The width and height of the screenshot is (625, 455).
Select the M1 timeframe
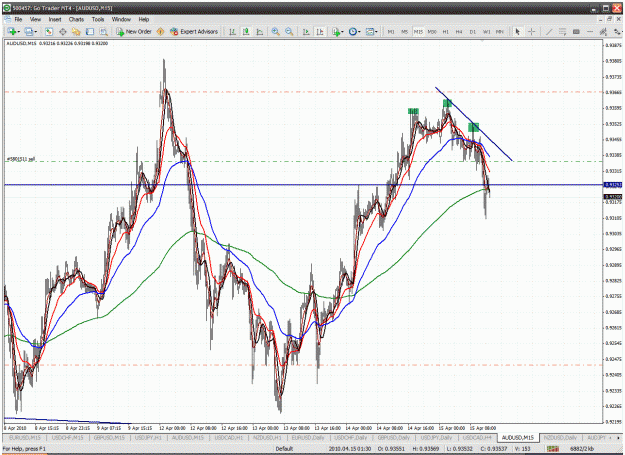coord(391,31)
